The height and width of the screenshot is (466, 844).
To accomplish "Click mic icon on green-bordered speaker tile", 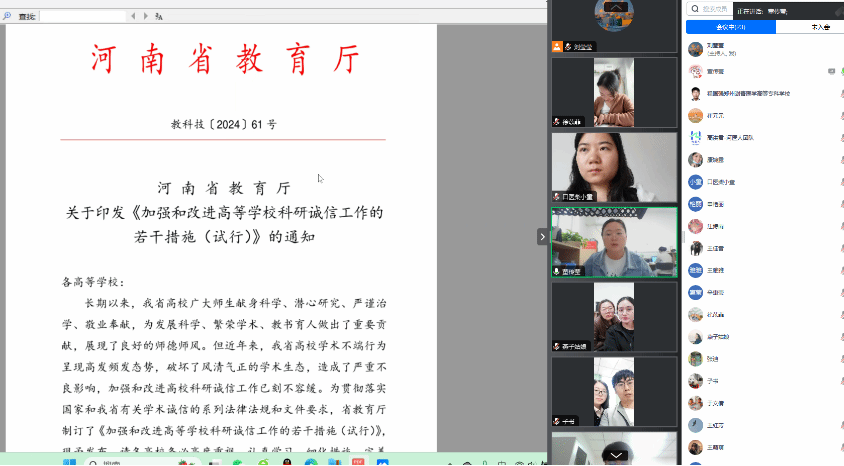I will click(557, 272).
